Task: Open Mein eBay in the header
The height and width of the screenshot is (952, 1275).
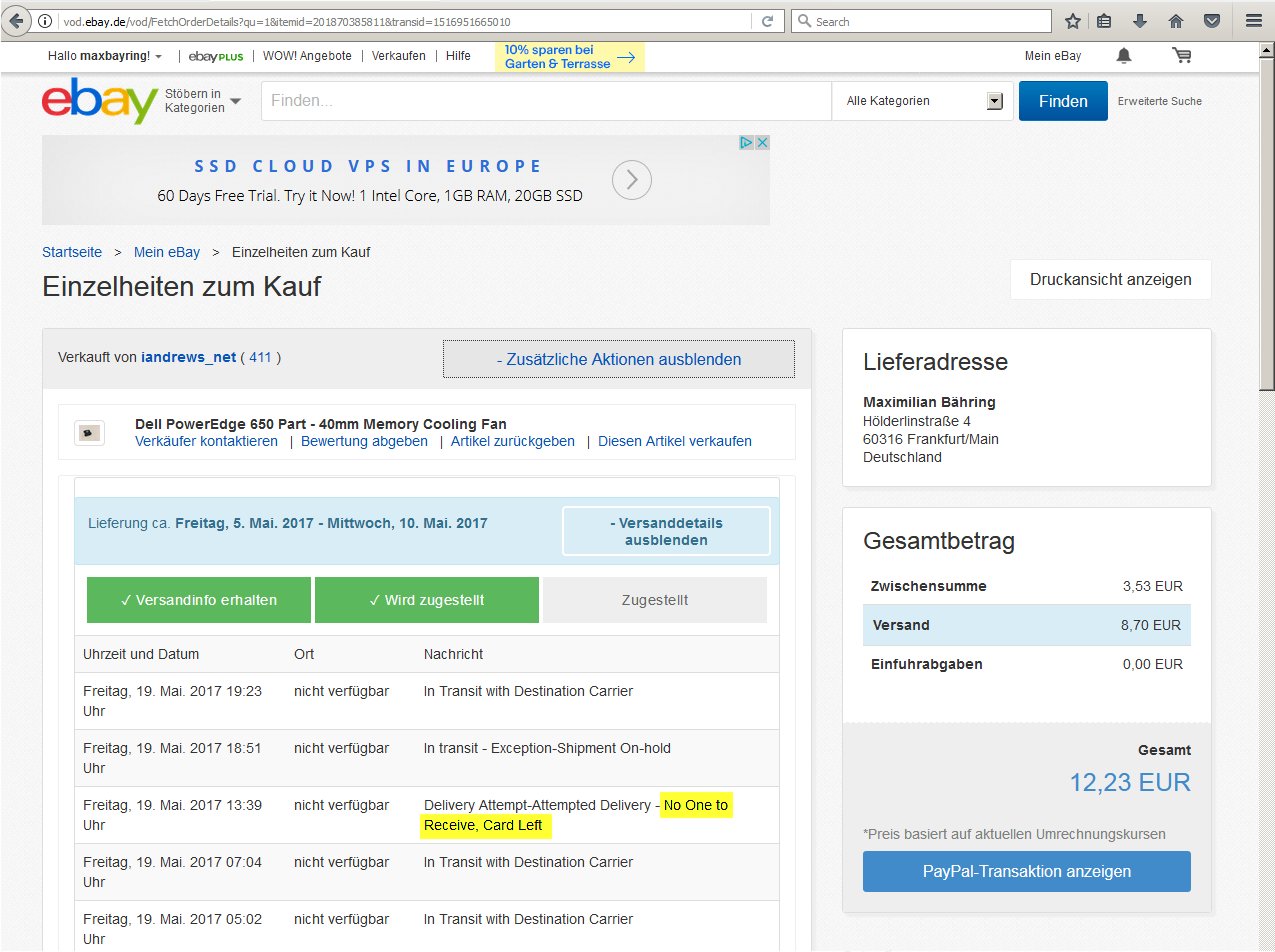Action: pyautogui.click(x=1053, y=56)
